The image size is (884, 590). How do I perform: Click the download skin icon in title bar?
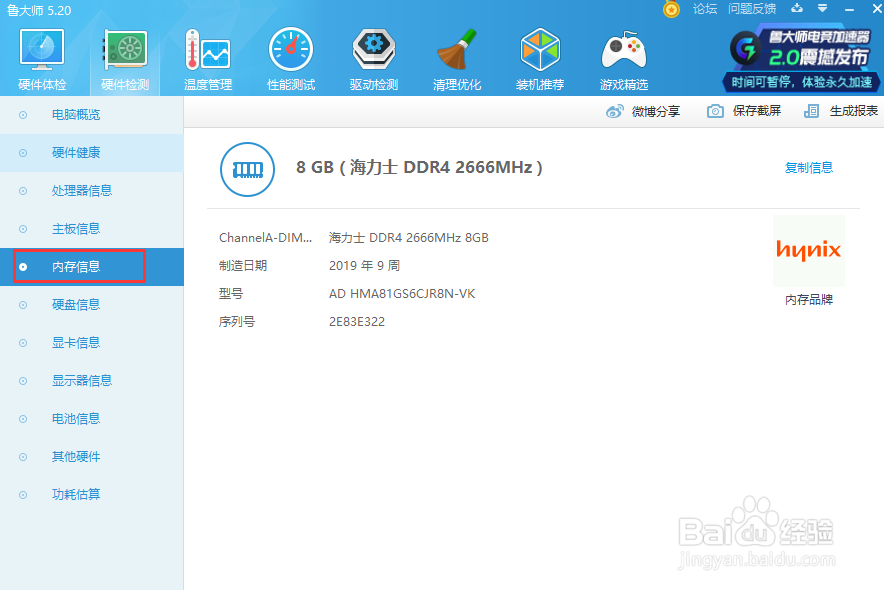coord(797,8)
